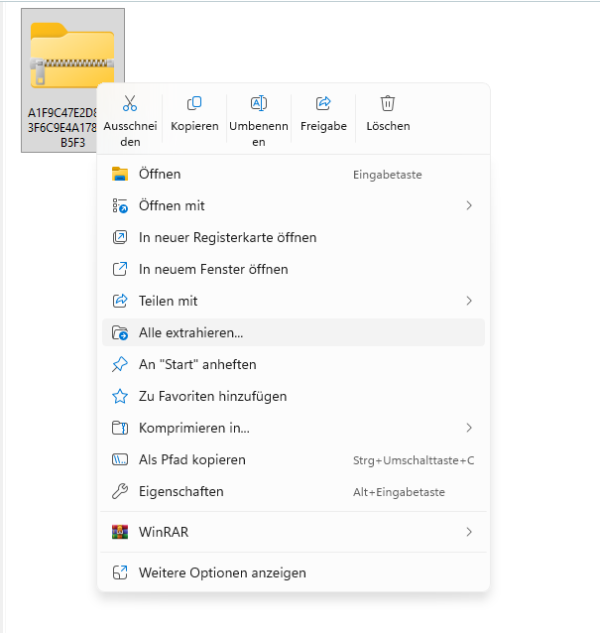This screenshot has width=600, height=633.
Task: Open Eigenschaften of the ZIP file
Action: click(294, 492)
